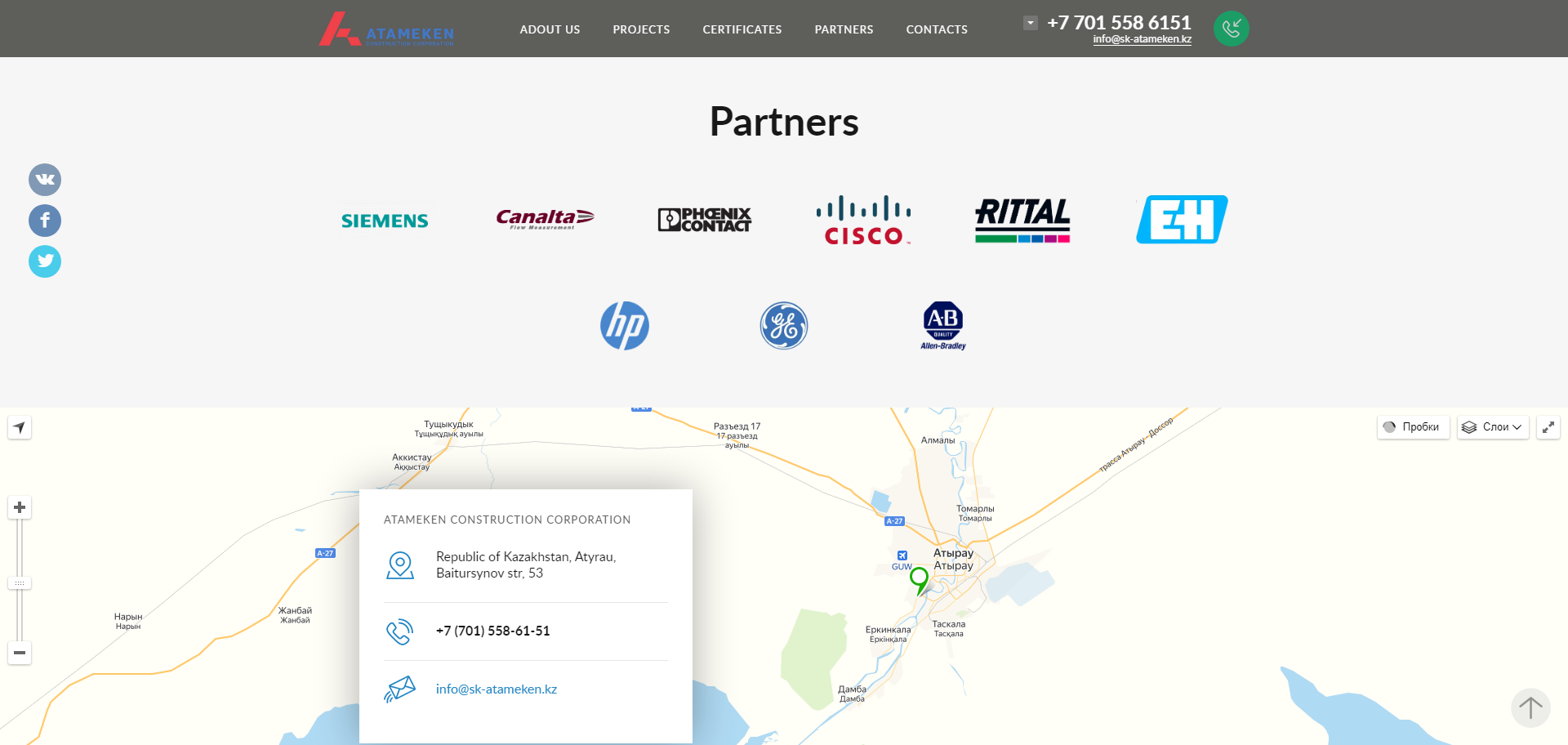Click the header phone number +7 701 558 6151

(1119, 22)
